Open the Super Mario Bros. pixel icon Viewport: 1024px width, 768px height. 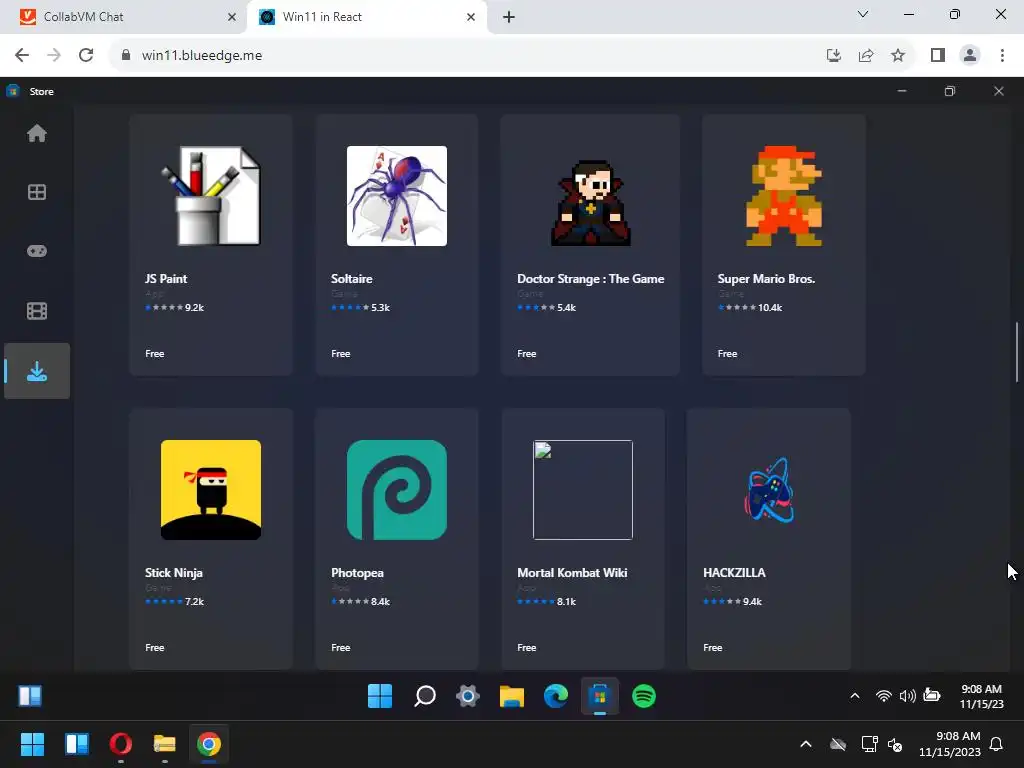[x=784, y=196]
